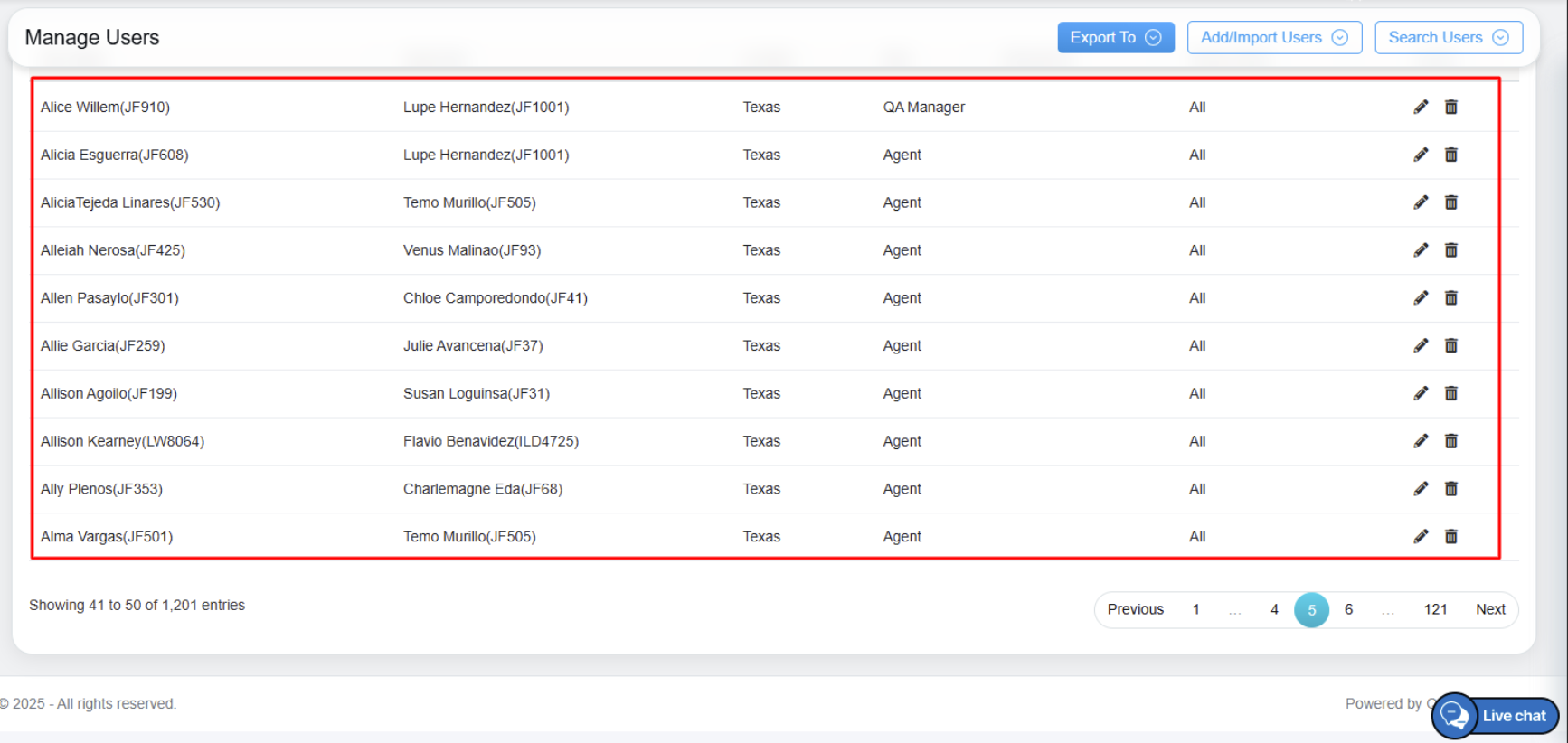Edit Alice Willem user with pencil icon

[x=1421, y=108]
